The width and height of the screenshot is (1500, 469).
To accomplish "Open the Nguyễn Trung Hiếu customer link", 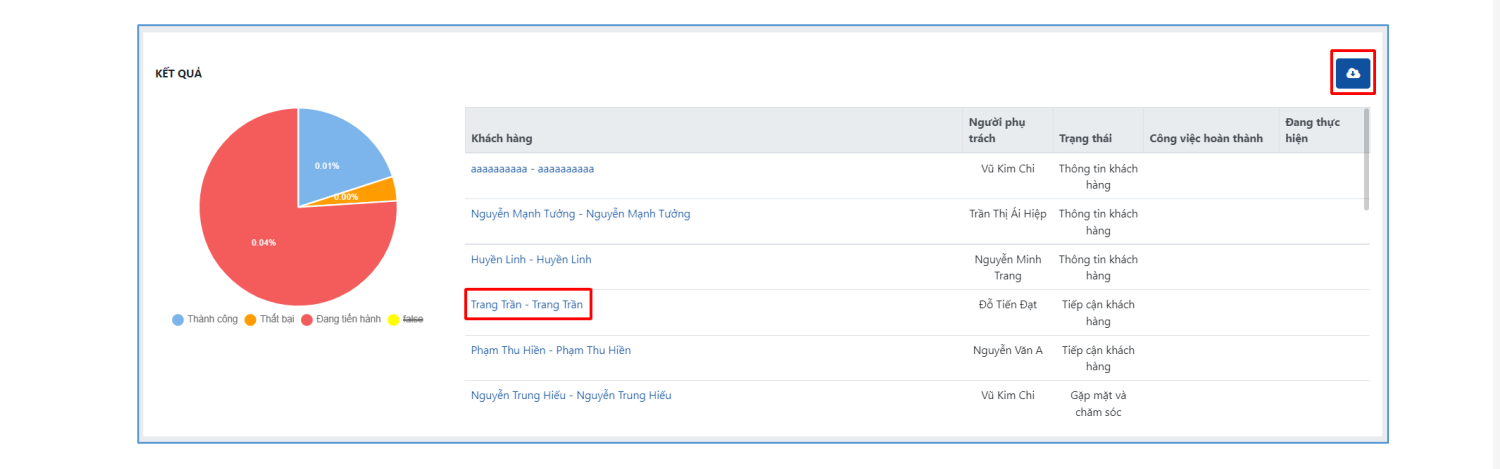I will (571, 396).
